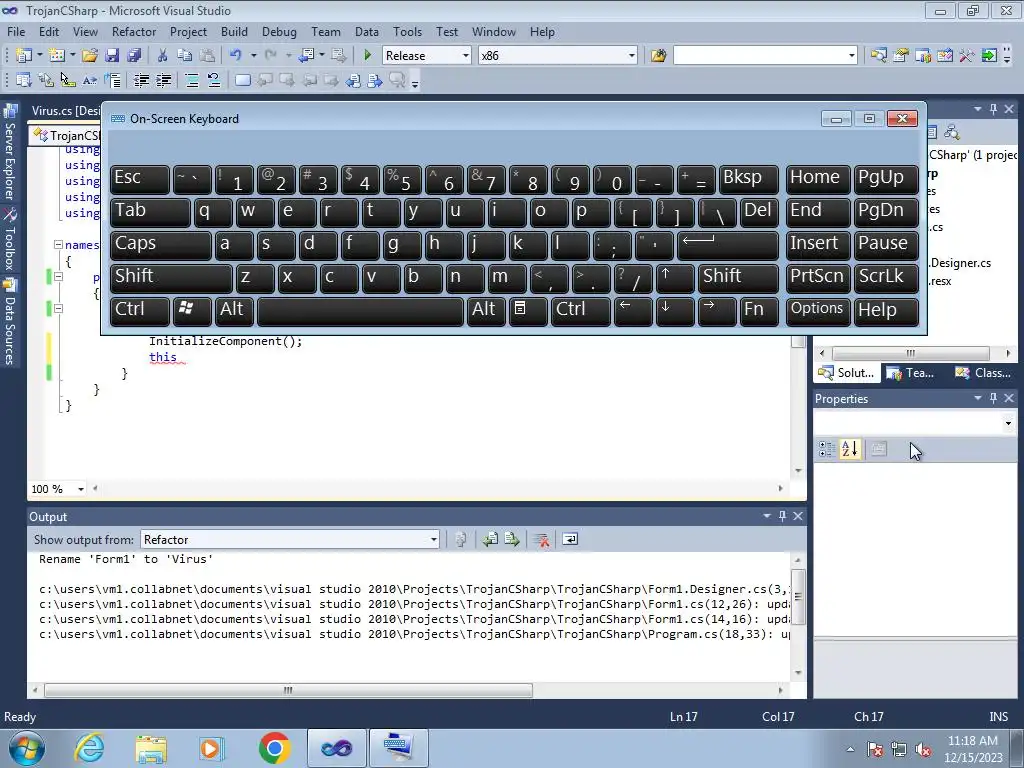Click the Decrease Line Indent icon
This screenshot has width=1024, height=768.
coord(141,80)
